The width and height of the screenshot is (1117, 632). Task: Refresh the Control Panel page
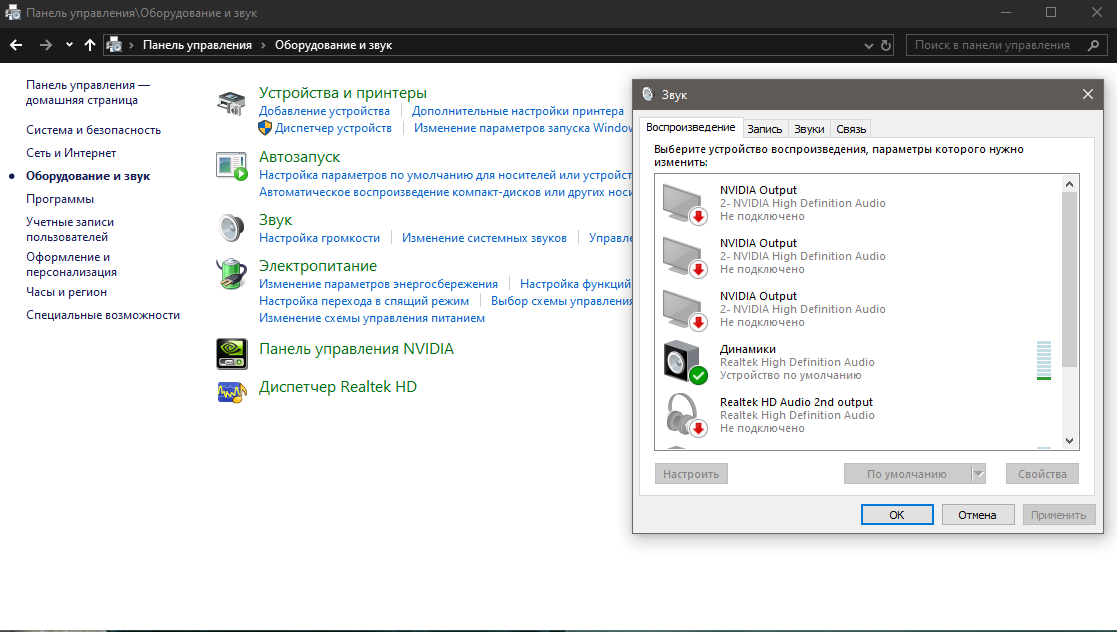tap(885, 46)
